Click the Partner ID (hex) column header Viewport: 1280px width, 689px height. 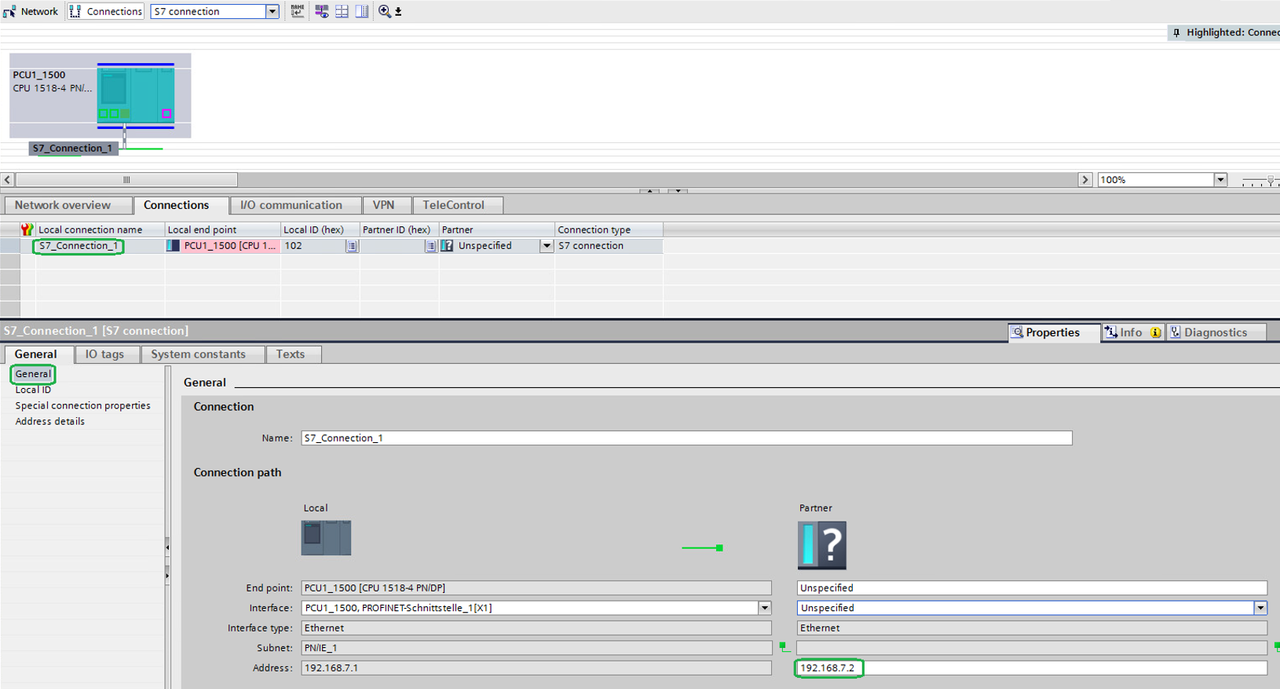coord(399,230)
